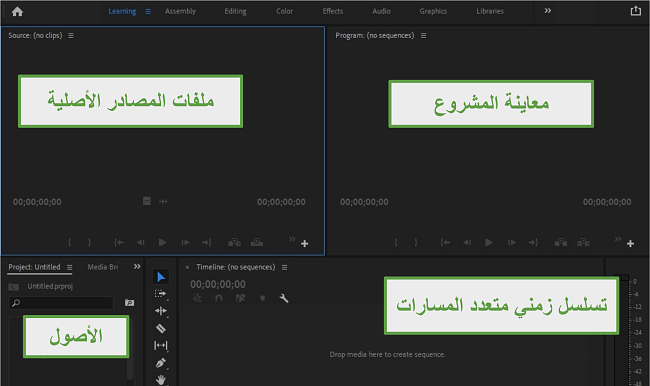Play the Program monitor sequence
Viewport: 650px width, 386px height.
(489, 242)
